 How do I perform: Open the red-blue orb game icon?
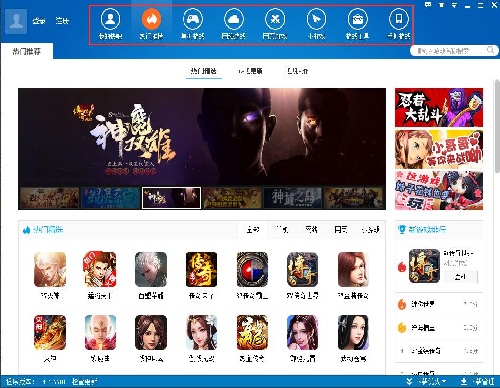[x=252, y=269]
